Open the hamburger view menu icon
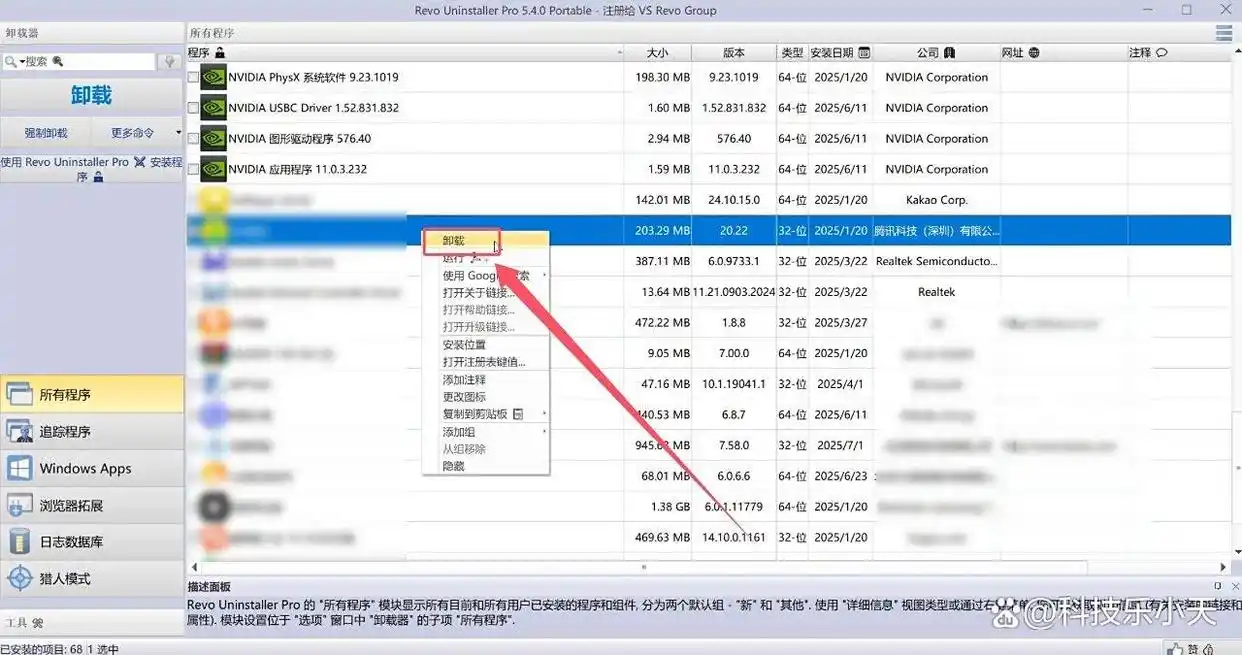The width and height of the screenshot is (1242, 655). (1224, 33)
